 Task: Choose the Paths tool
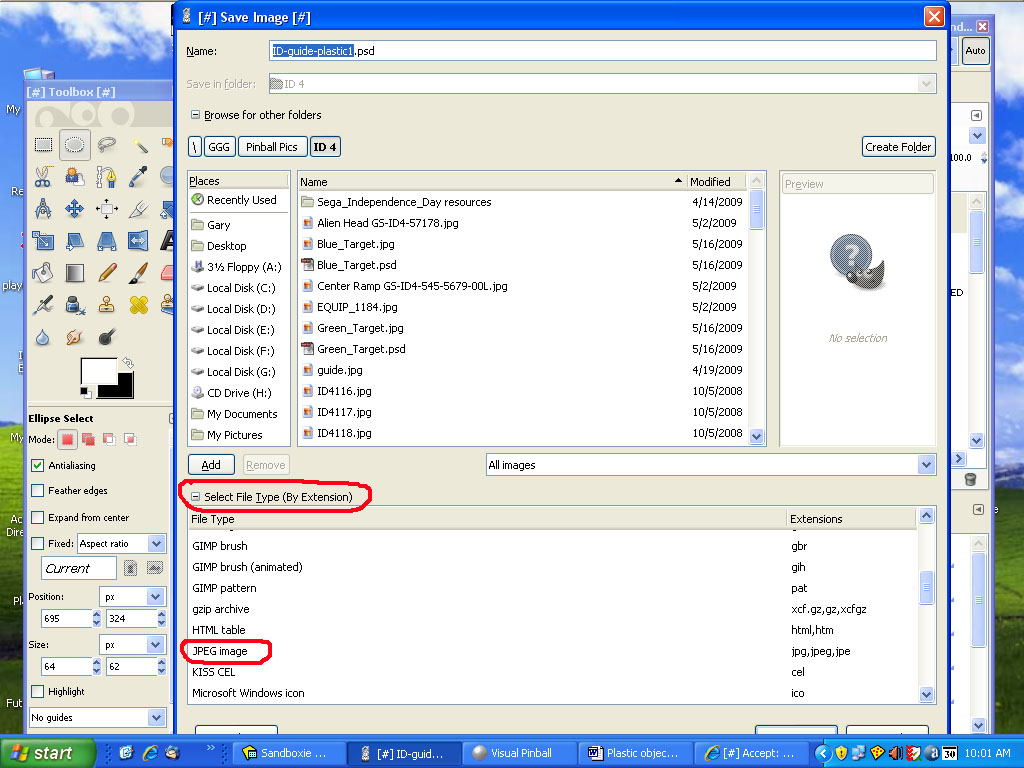pyautogui.click(x=106, y=177)
